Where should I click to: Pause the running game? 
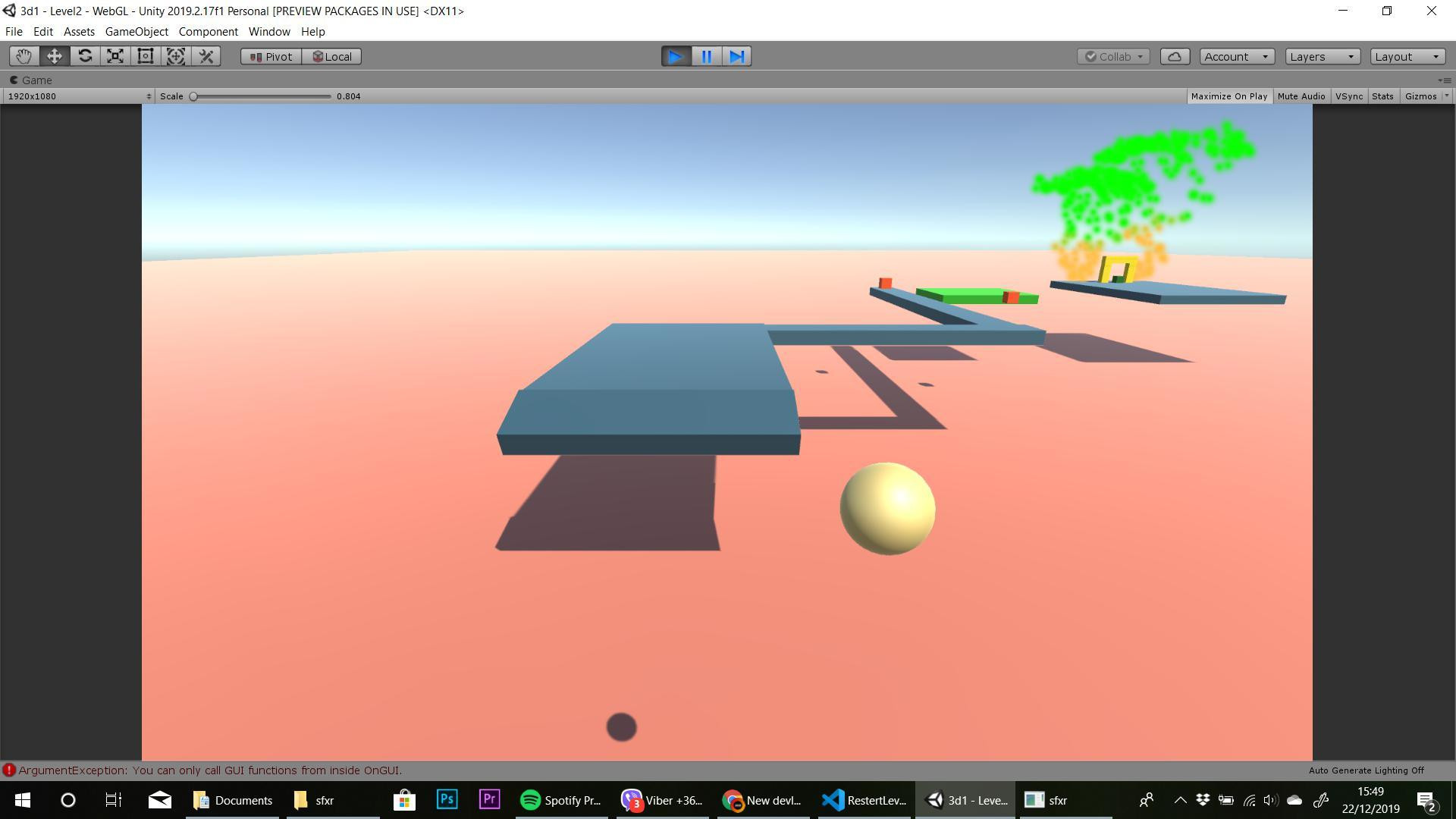(706, 56)
